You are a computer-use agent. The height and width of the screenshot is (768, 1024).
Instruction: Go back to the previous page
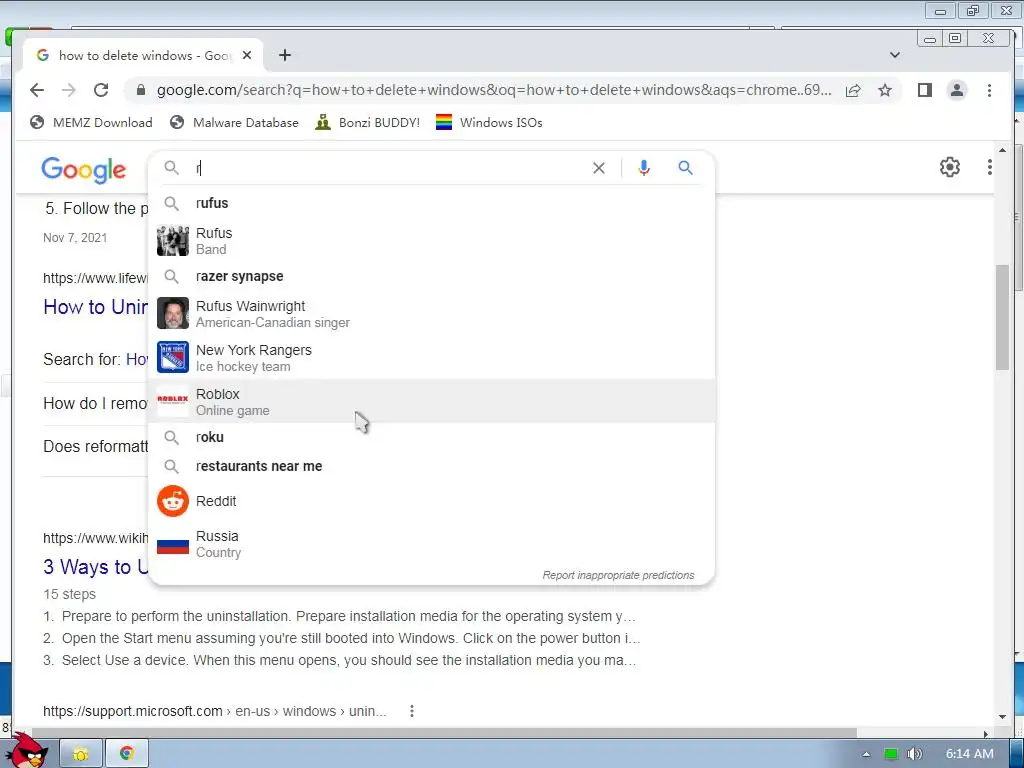point(37,90)
